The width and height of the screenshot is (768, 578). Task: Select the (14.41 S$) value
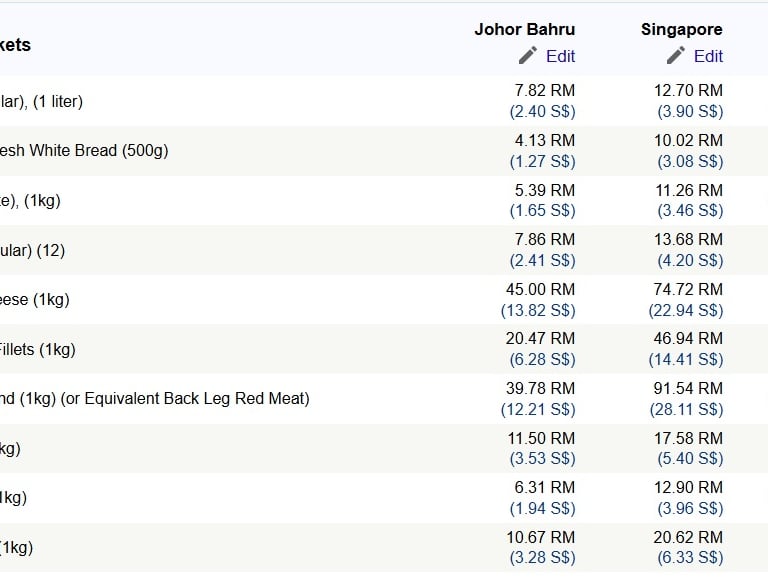point(686,360)
